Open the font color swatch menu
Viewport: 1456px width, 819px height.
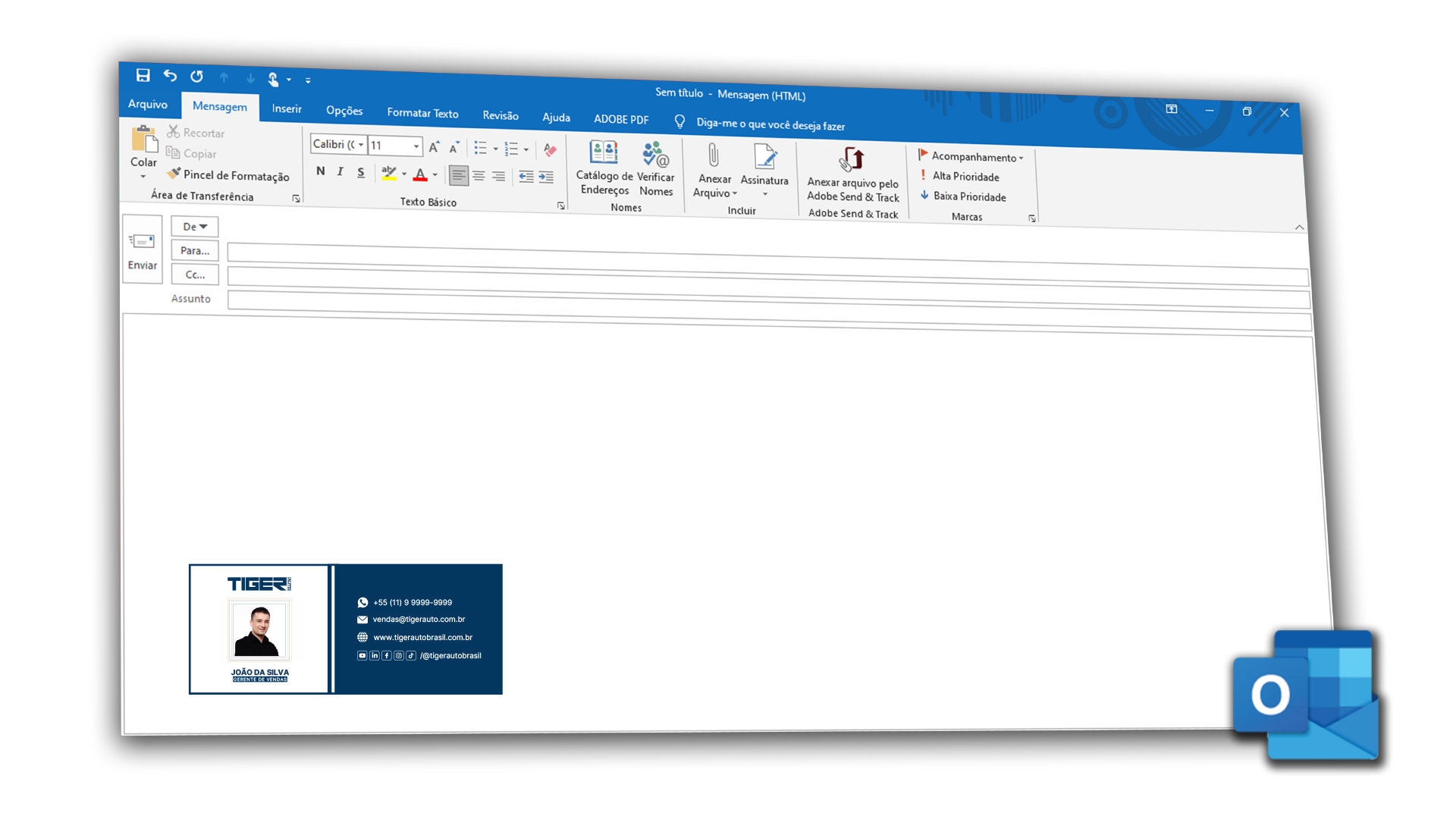[435, 175]
